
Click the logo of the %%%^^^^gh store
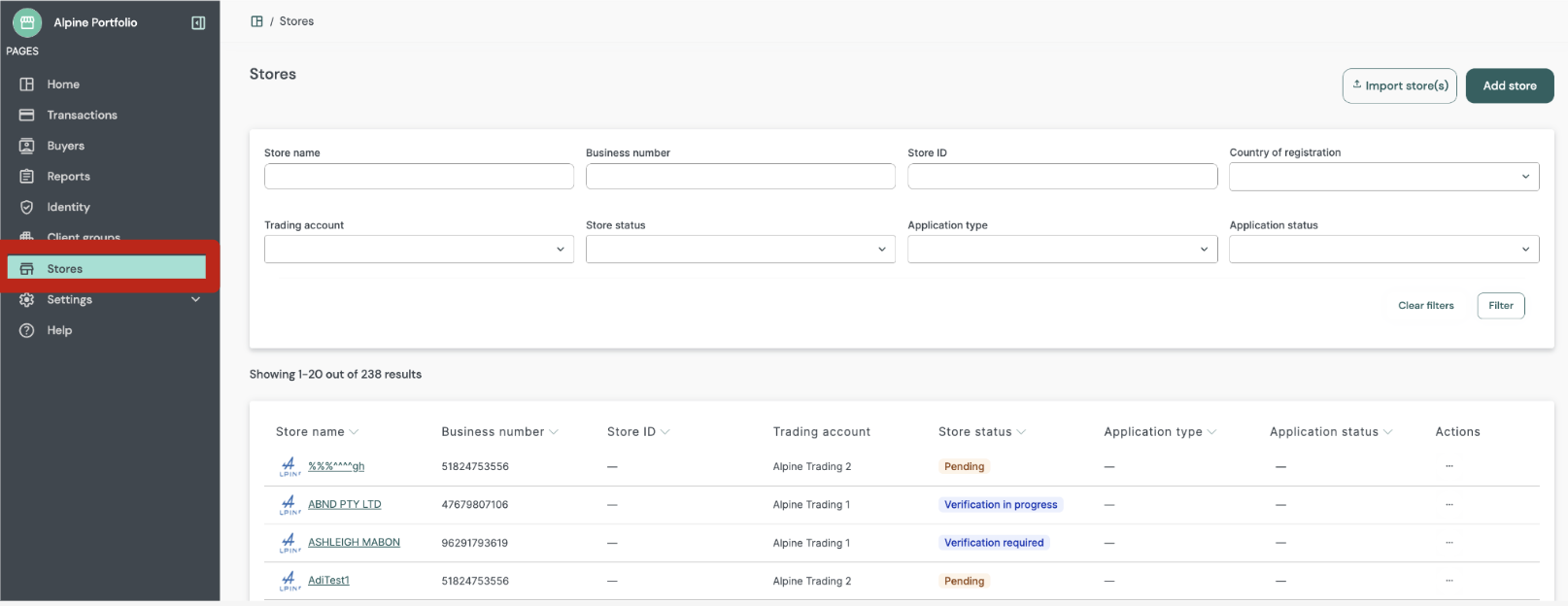[290, 467]
